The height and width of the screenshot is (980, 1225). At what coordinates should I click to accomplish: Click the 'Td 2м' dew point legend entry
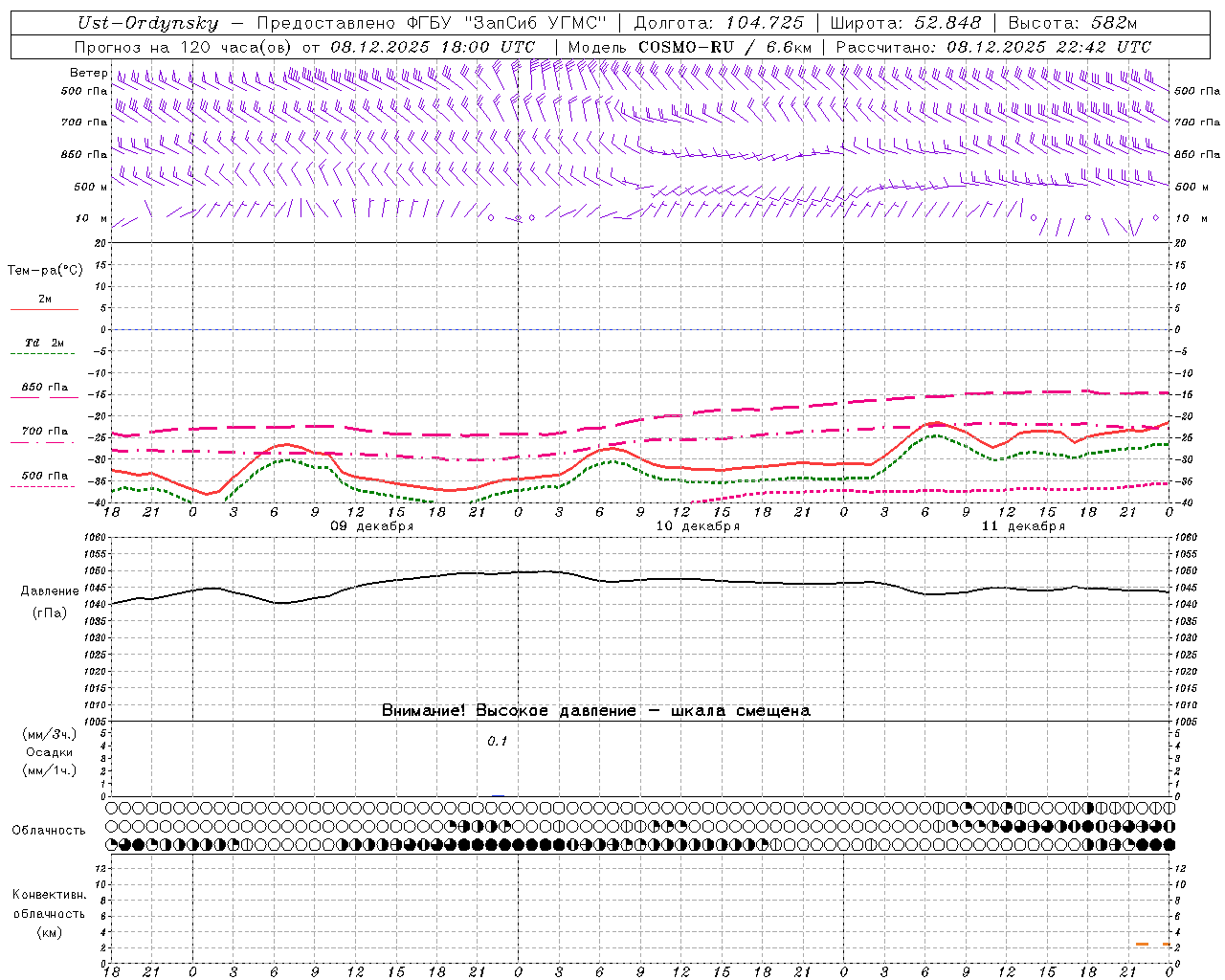point(44,343)
